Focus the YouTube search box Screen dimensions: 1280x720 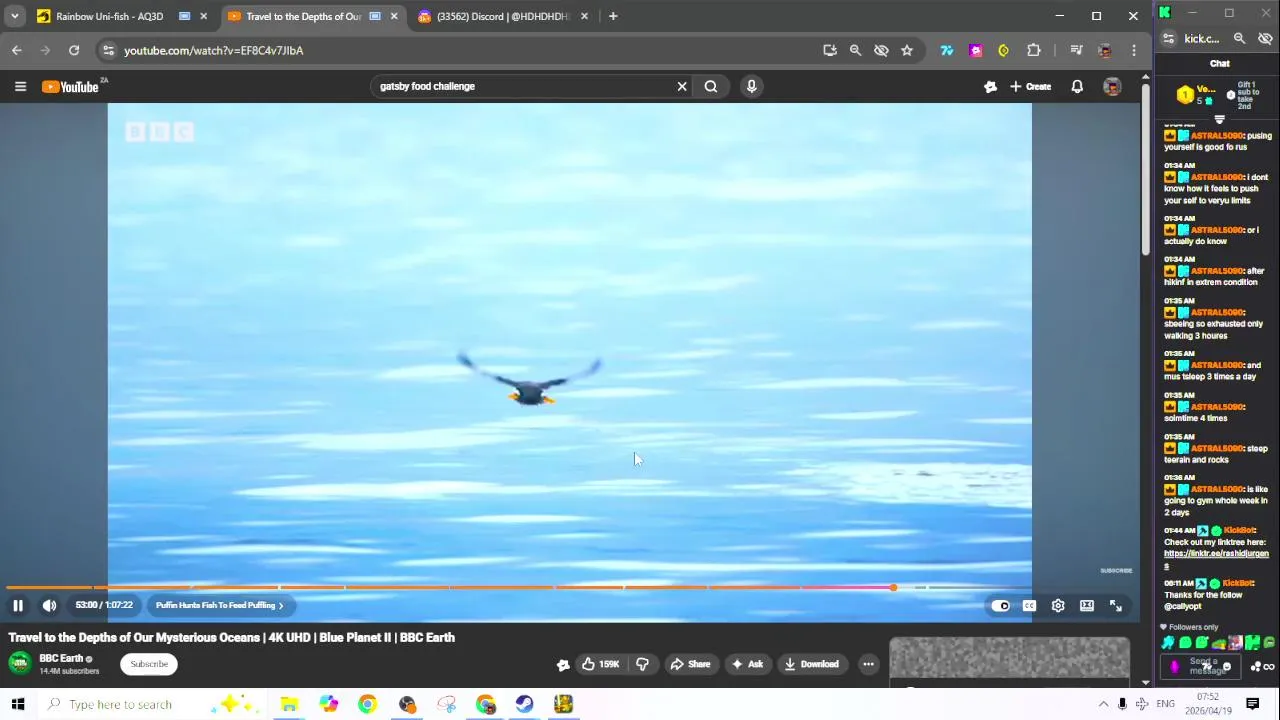(520, 86)
